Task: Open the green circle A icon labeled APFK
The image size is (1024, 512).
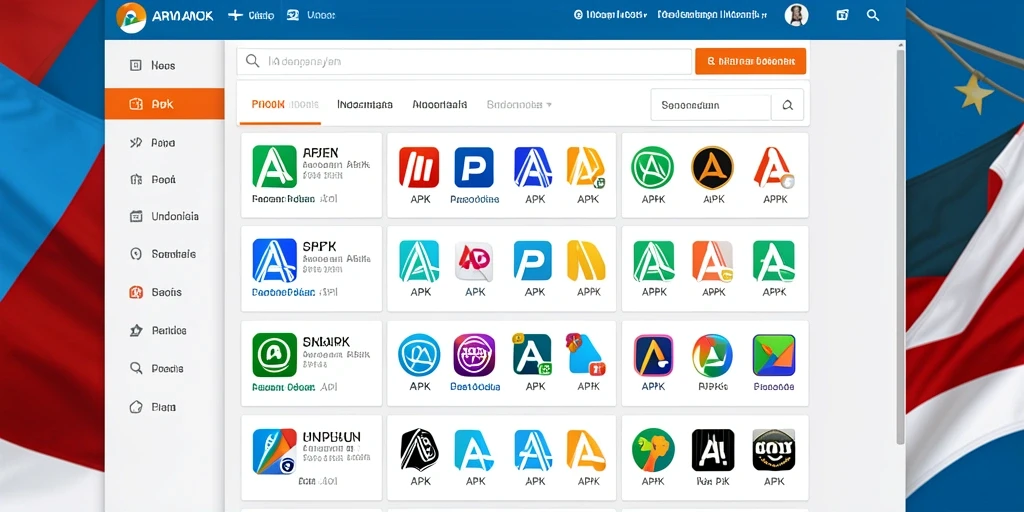Action: click(652, 168)
